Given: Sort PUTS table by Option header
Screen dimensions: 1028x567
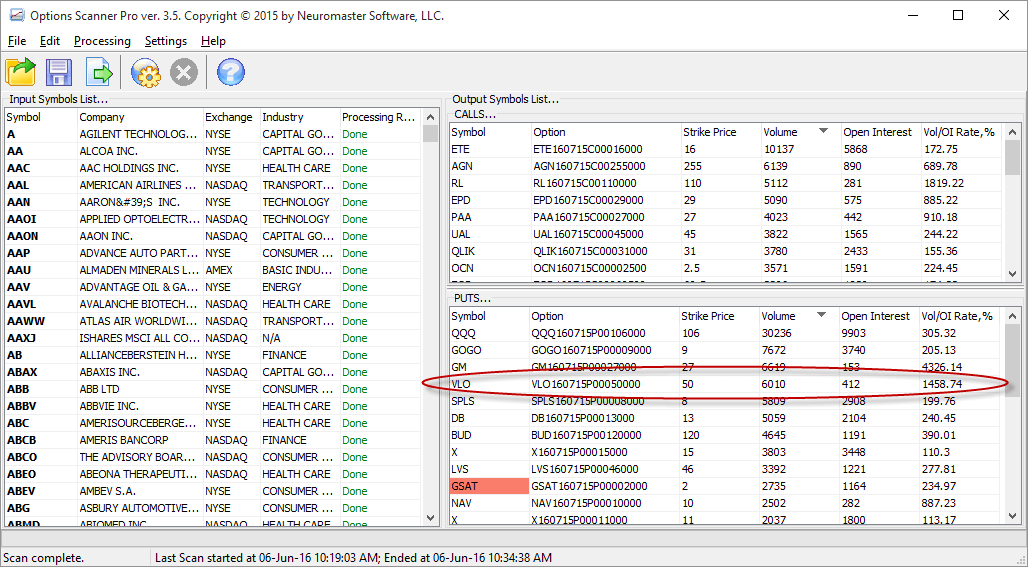Looking at the screenshot, I should point(604,316).
